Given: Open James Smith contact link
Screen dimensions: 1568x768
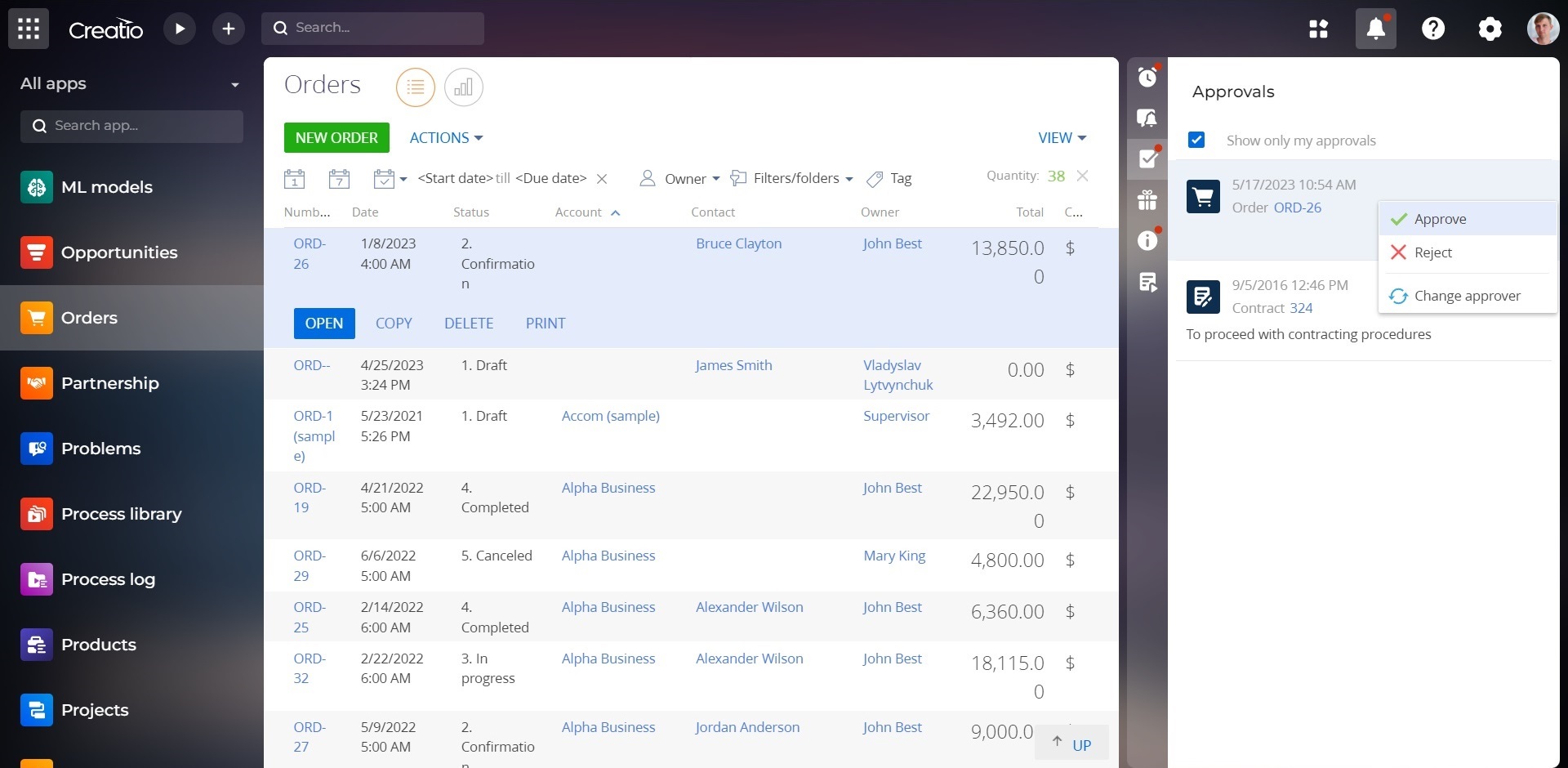Looking at the screenshot, I should 733,365.
